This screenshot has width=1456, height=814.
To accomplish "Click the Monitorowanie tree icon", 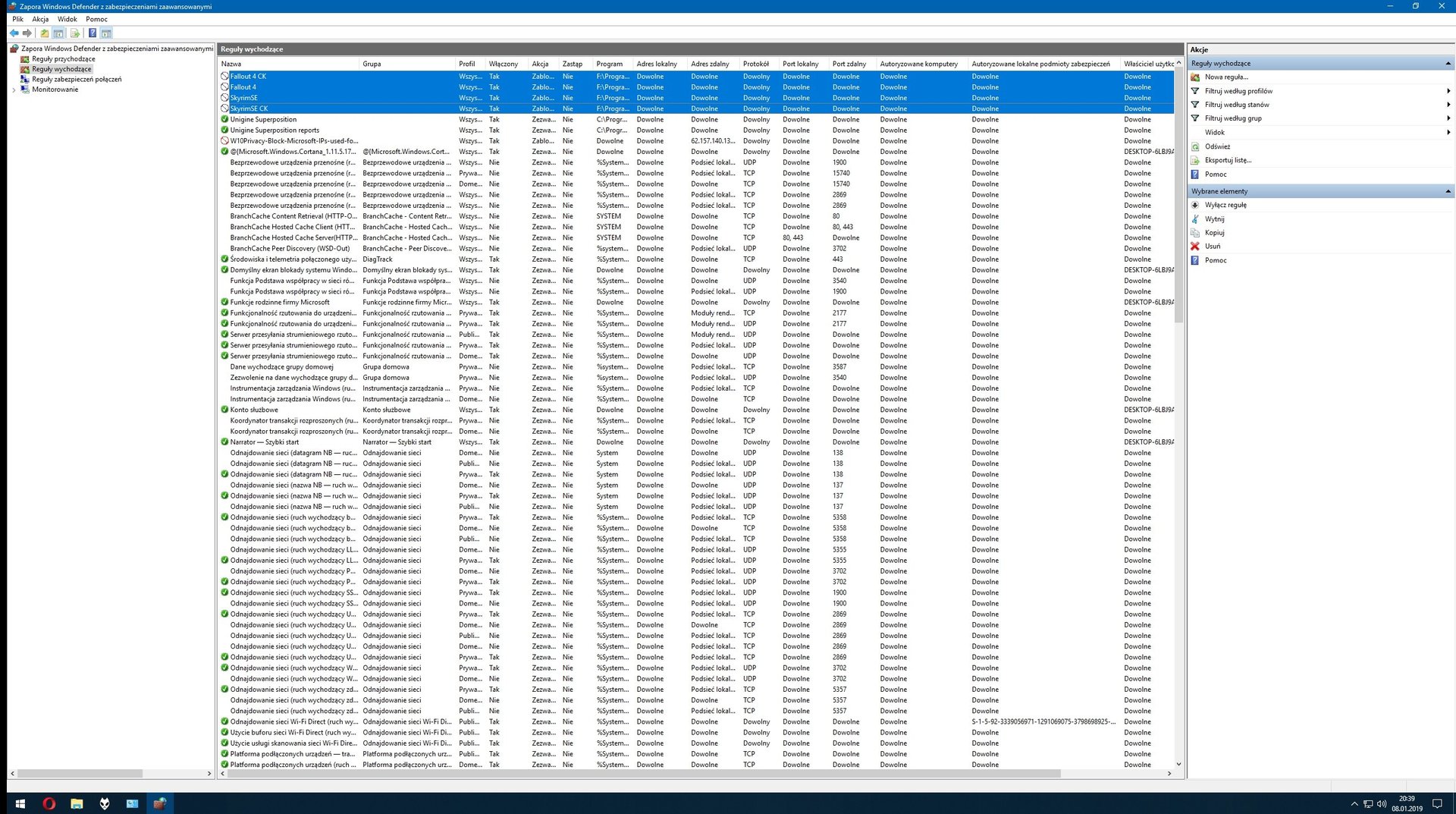I will click(x=25, y=90).
